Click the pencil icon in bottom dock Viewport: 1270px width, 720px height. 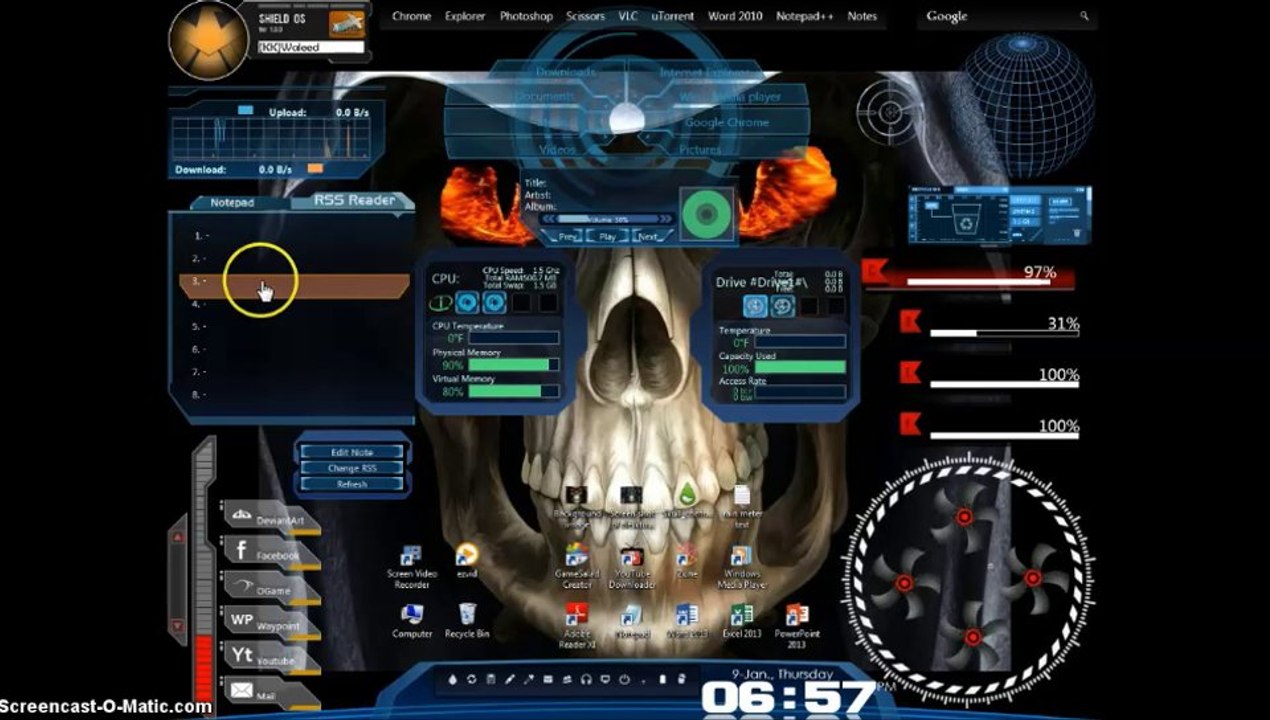coord(509,679)
